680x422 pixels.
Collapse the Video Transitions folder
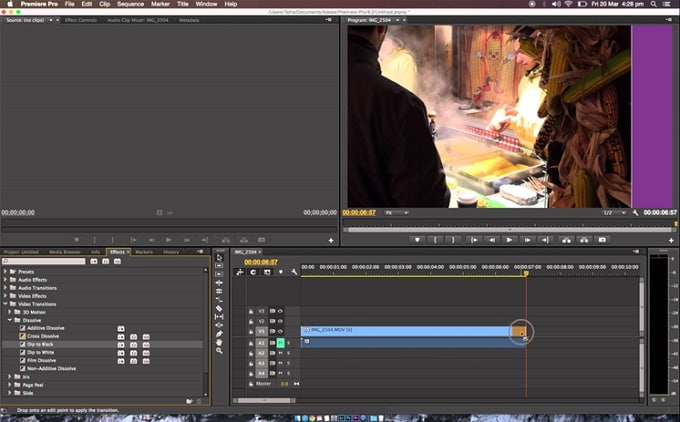point(5,304)
